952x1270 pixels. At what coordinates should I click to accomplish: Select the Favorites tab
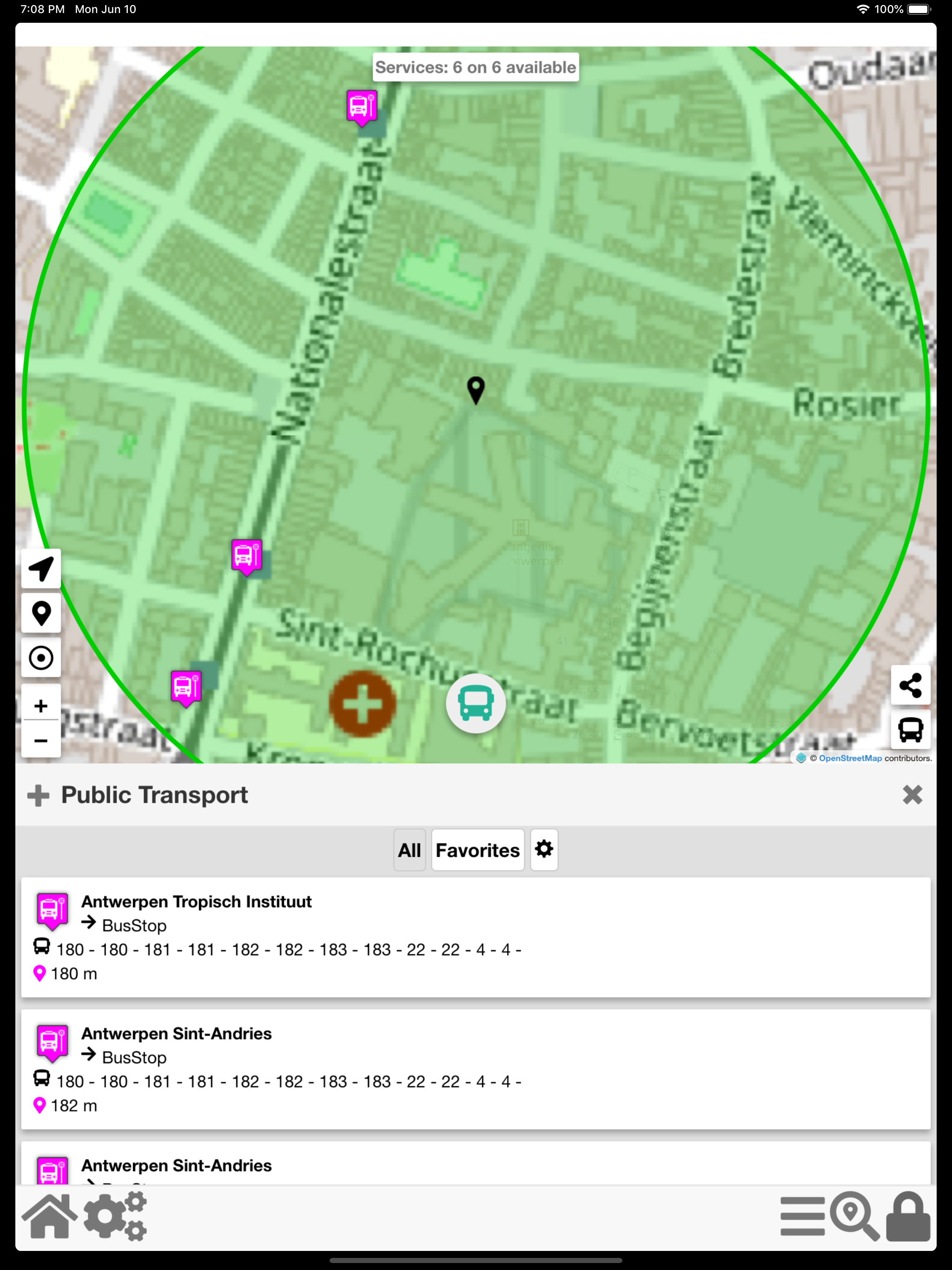coord(478,850)
